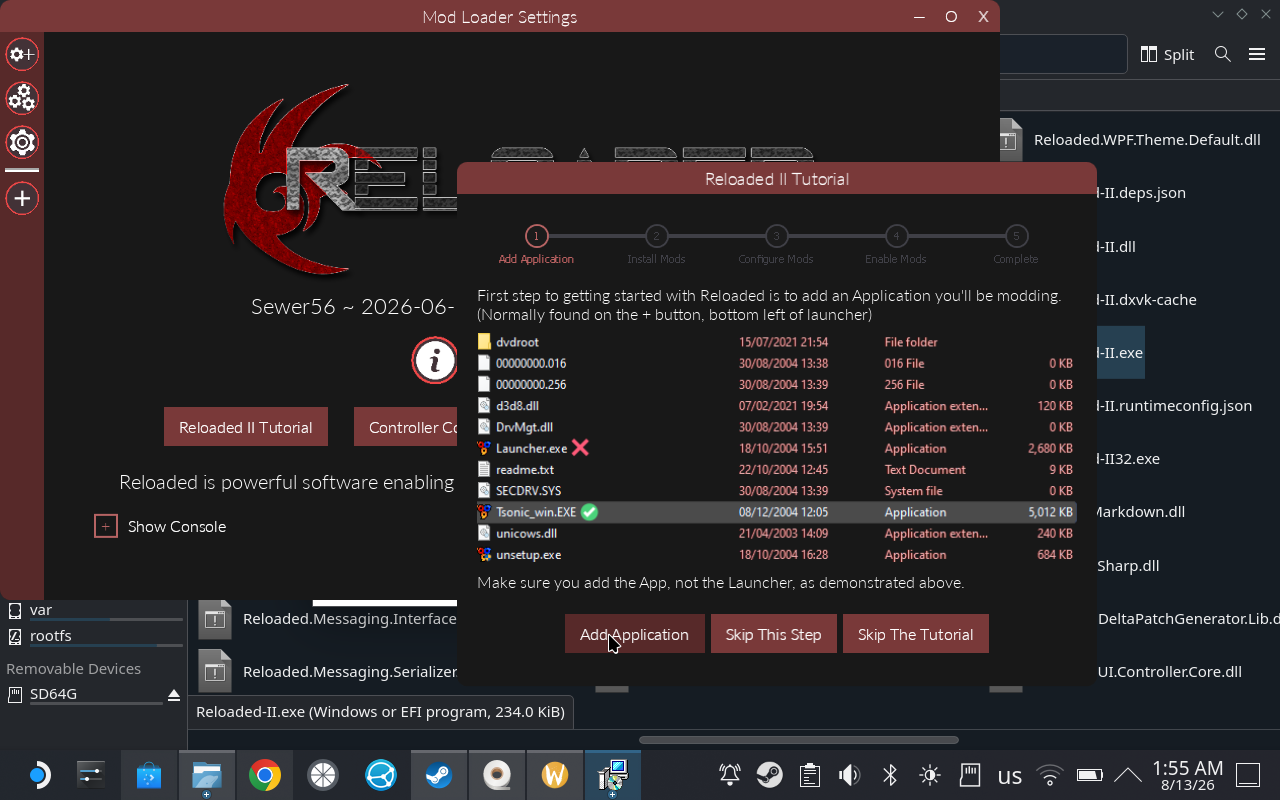Open the application launcher on taskbar
The image size is (1280, 800).
pyautogui.click(x=38, y=775)
